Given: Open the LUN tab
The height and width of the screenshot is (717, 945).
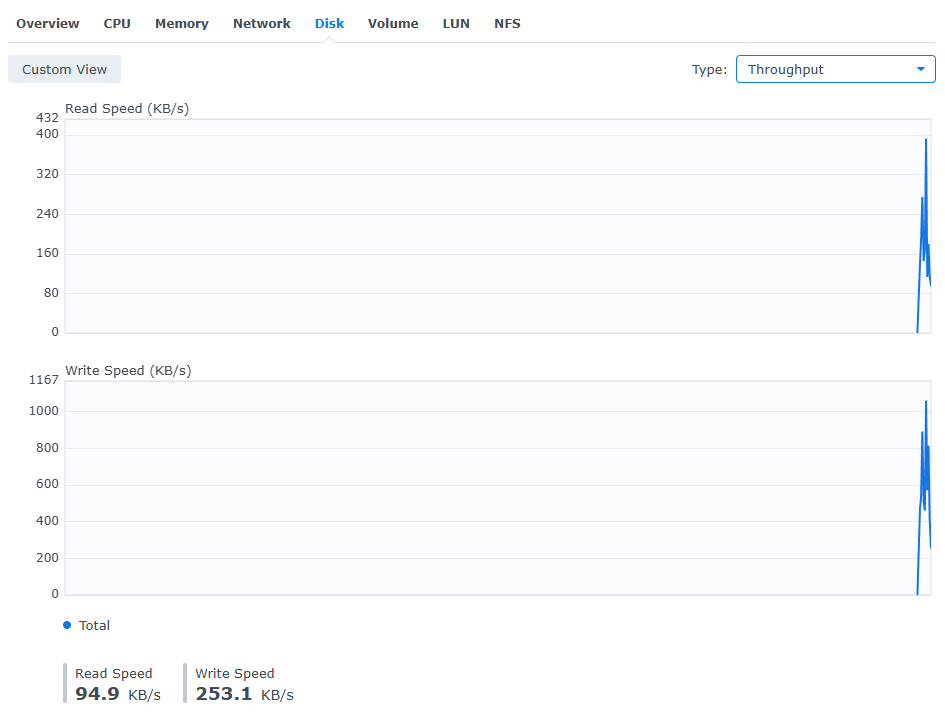Looking at the screenshot, I should [456, 23].
